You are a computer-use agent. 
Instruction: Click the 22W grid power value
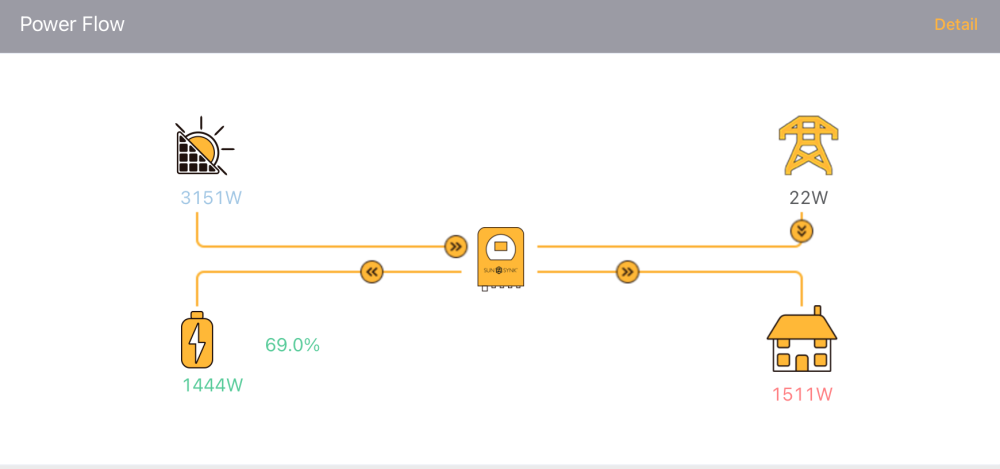808,198
